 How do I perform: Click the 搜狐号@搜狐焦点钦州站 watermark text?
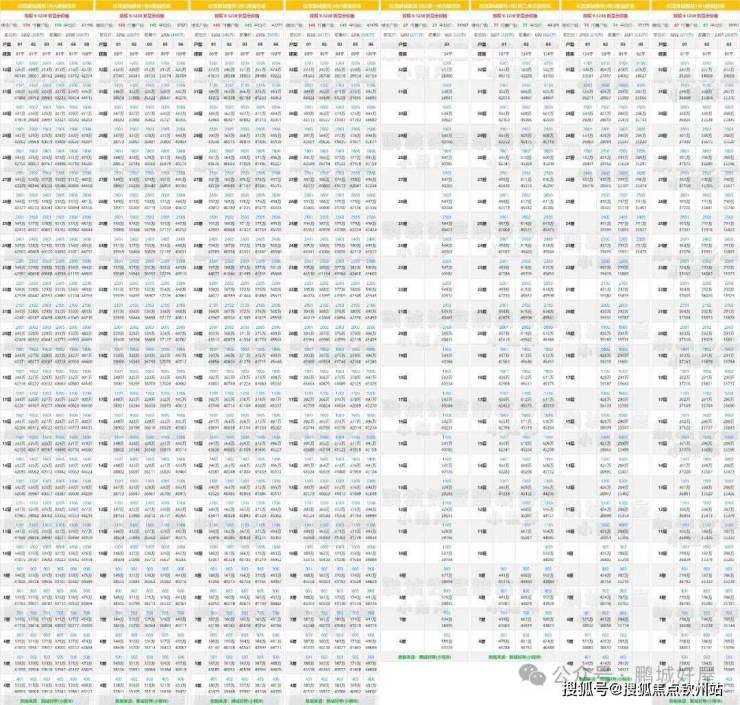point(643,689)
